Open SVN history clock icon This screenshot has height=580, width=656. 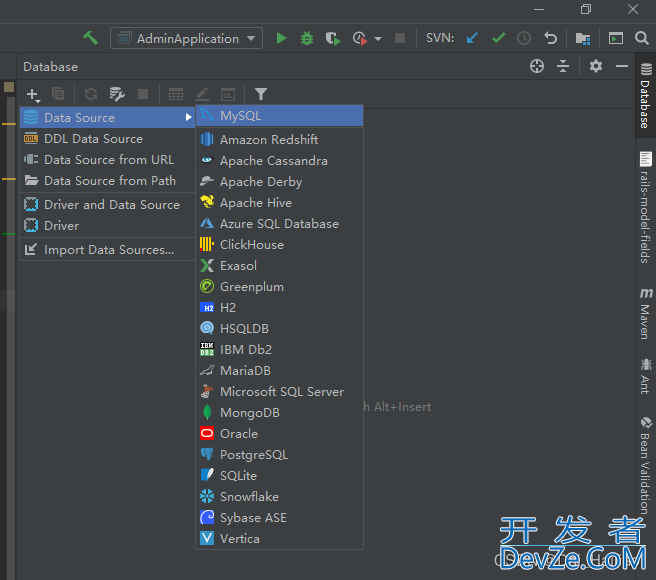pos(524,38)
